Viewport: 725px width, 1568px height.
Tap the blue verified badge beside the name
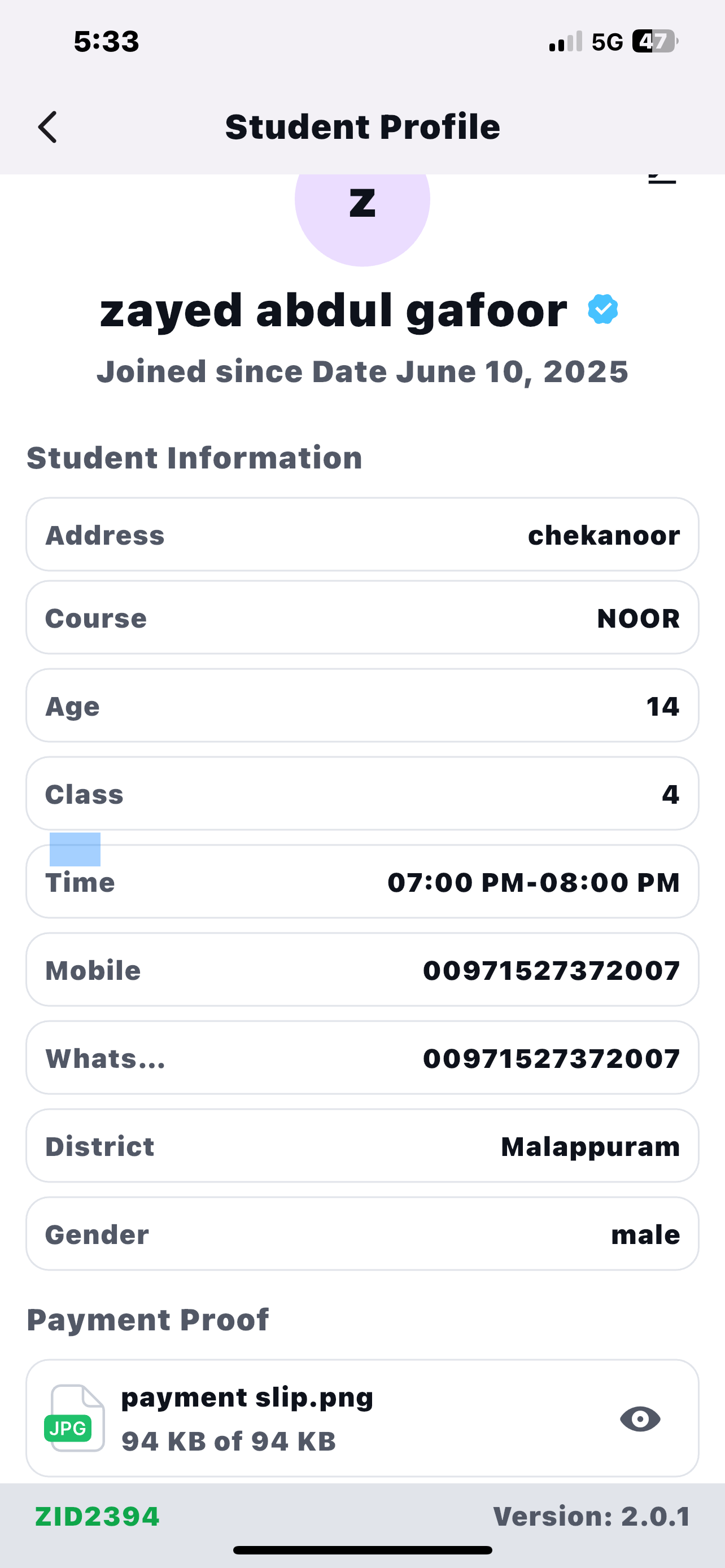[x=602, y=309]
